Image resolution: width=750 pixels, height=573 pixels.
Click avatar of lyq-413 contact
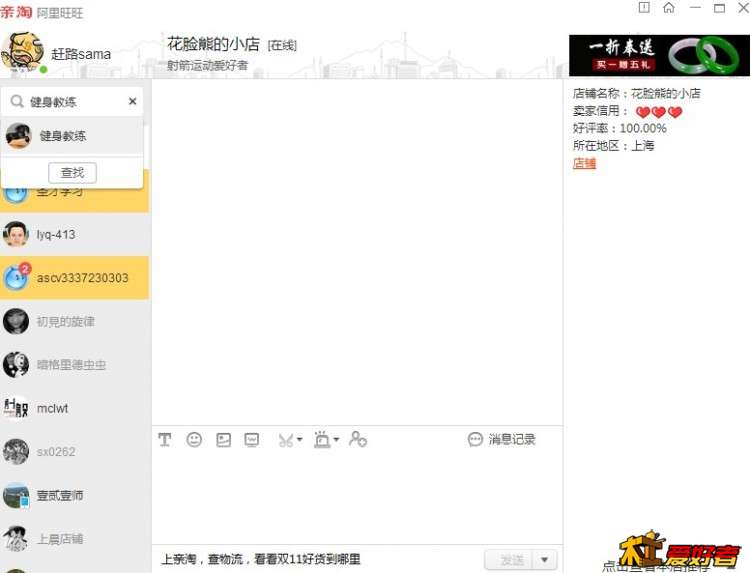[16, 234]
